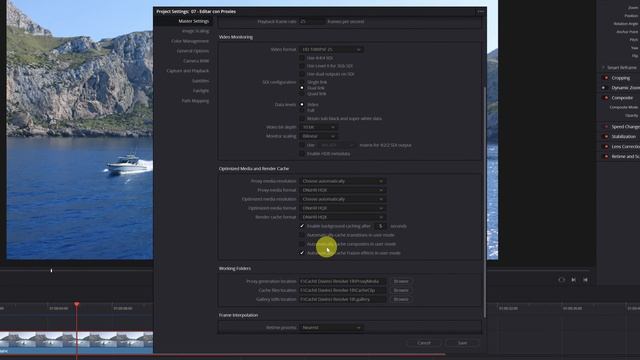Click go to last frame icon in viewer
The width and height of the screenshot is (640, 360).
point(573,280)
